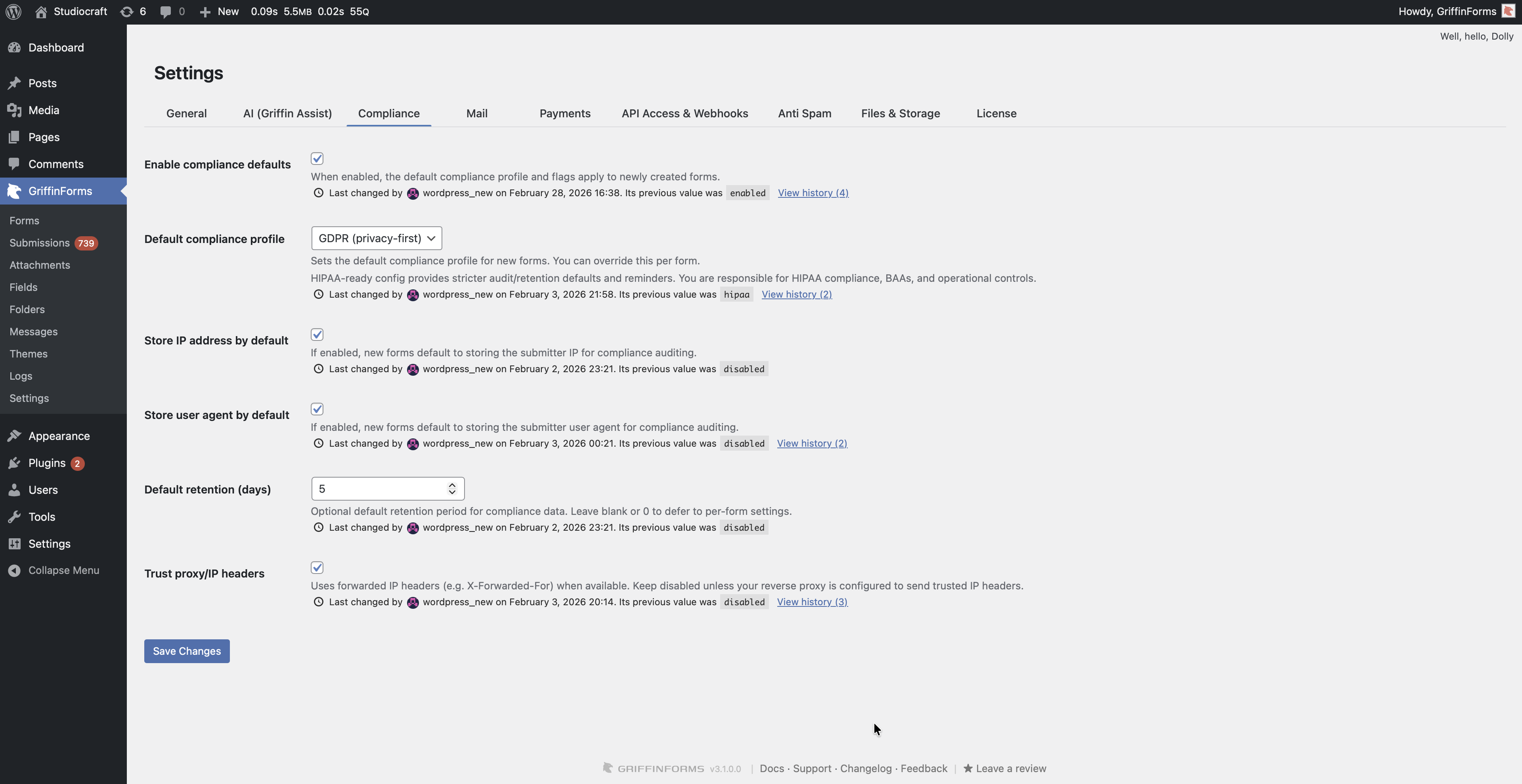This screenshot has width=1522, height=784.
Task: Switch to the General tab
Action: click(187, 113)
